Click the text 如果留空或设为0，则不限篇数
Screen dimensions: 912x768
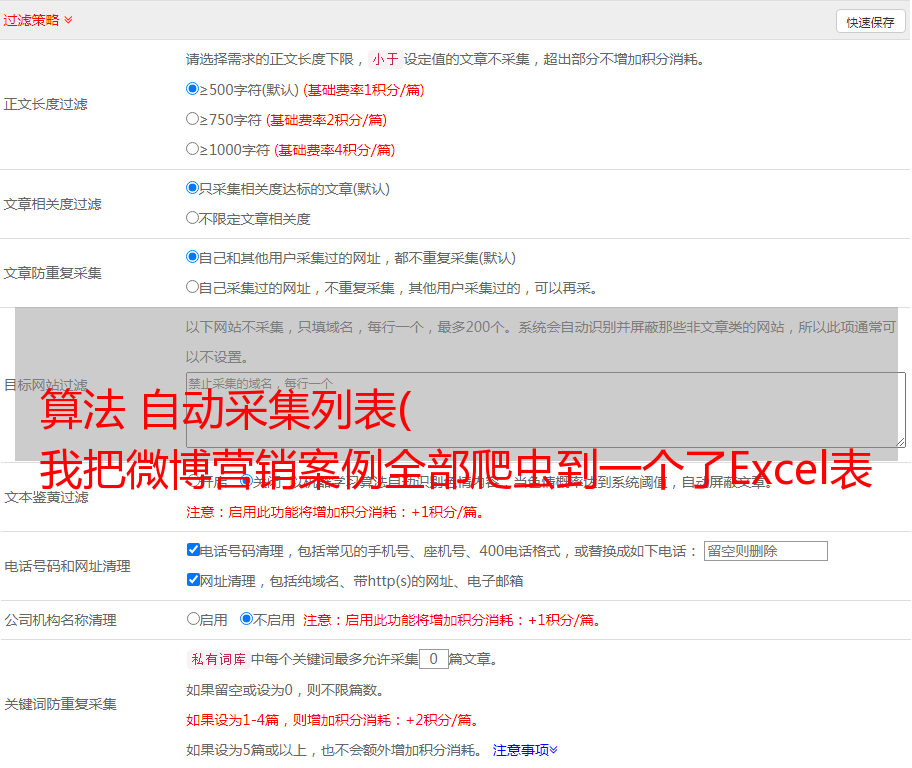[285, 690]
